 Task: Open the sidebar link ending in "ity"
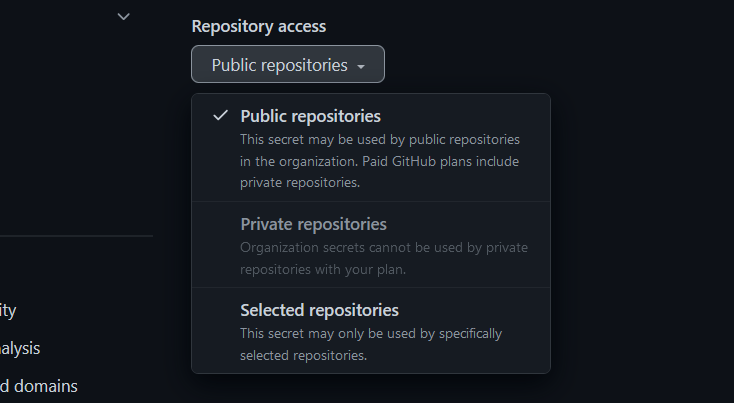(x=8, y=310)
